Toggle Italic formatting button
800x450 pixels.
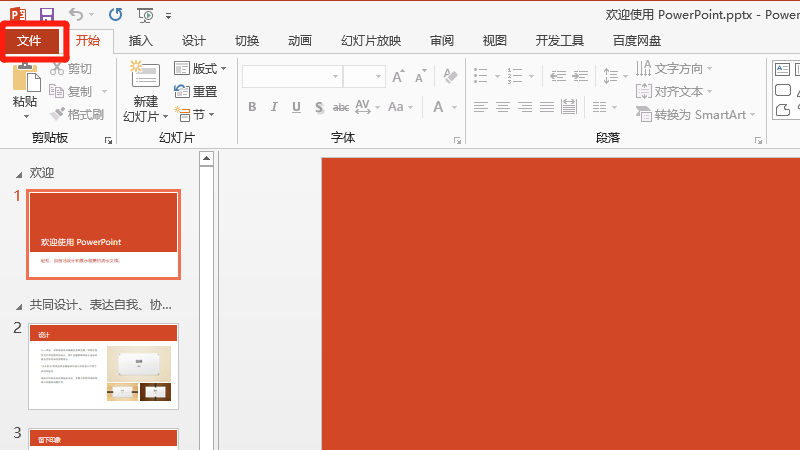(x=274, y=107)
